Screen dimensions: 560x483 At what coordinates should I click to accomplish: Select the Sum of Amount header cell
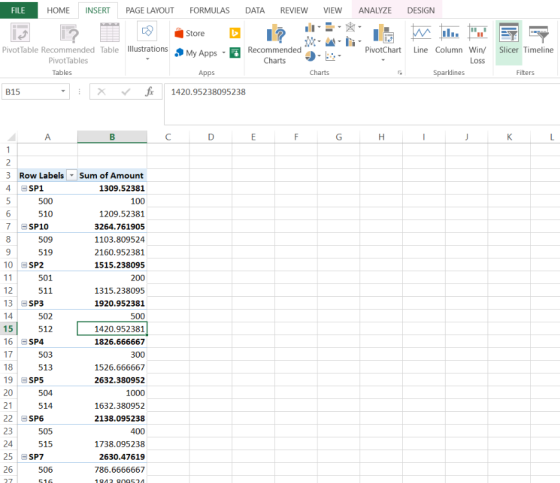click(x=112, y=175)
